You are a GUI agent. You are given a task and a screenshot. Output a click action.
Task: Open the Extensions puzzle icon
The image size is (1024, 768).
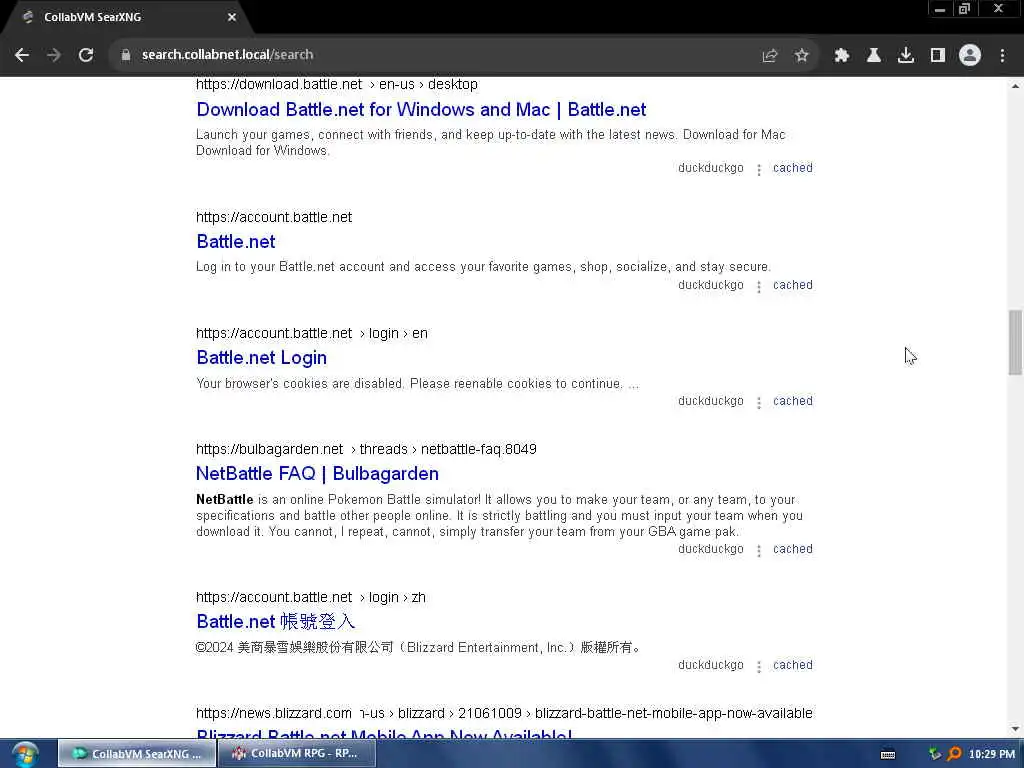[x=841, y=56]
